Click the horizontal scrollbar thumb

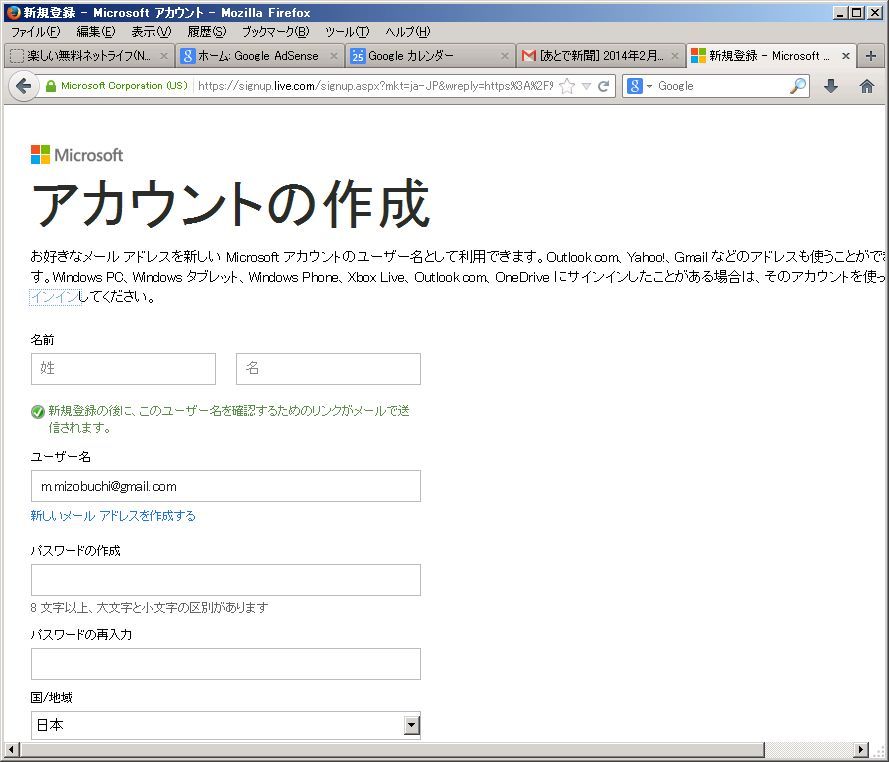coord(392,749)
